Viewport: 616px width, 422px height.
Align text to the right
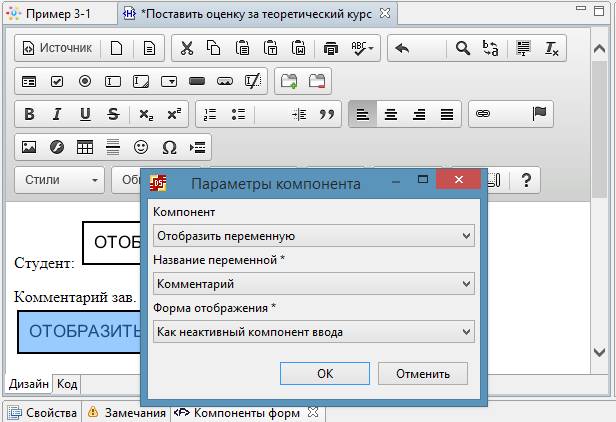tap(419, 114)
